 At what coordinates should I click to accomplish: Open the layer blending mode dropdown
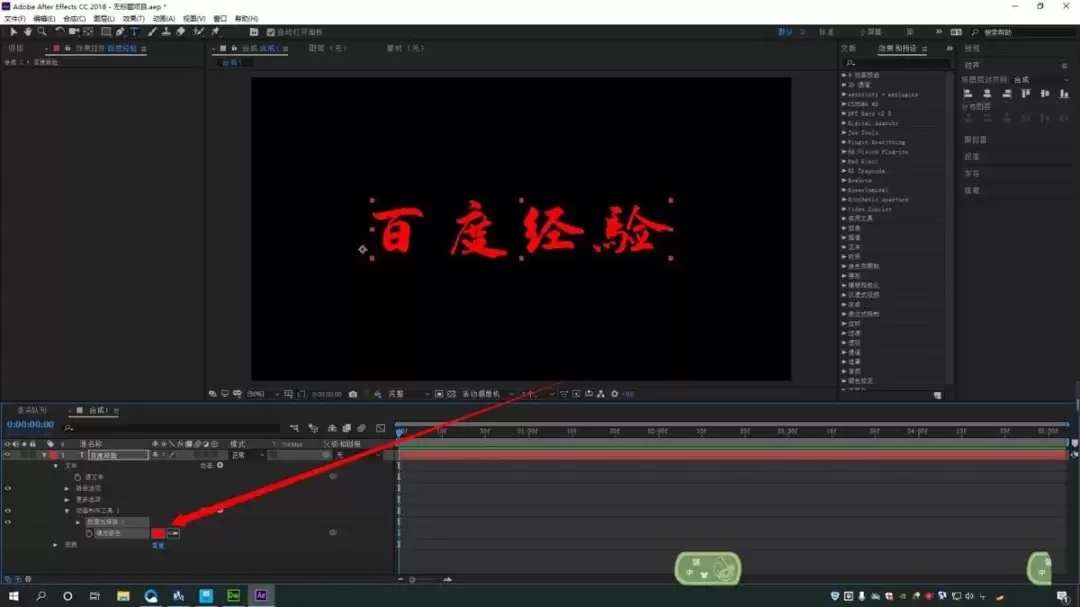247,455
